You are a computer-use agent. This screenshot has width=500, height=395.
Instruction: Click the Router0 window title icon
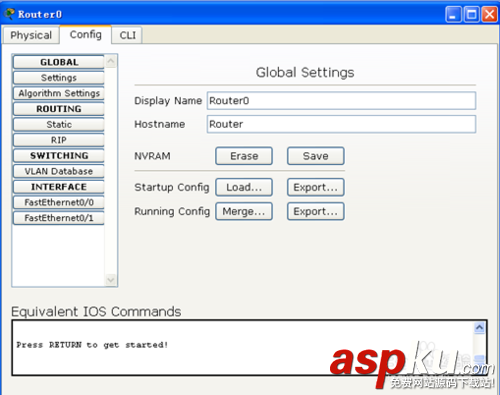9,14
